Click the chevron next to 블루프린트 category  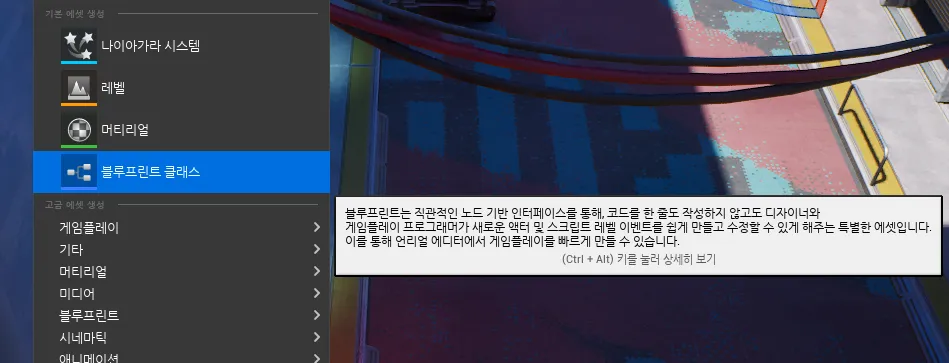(317, 315)
